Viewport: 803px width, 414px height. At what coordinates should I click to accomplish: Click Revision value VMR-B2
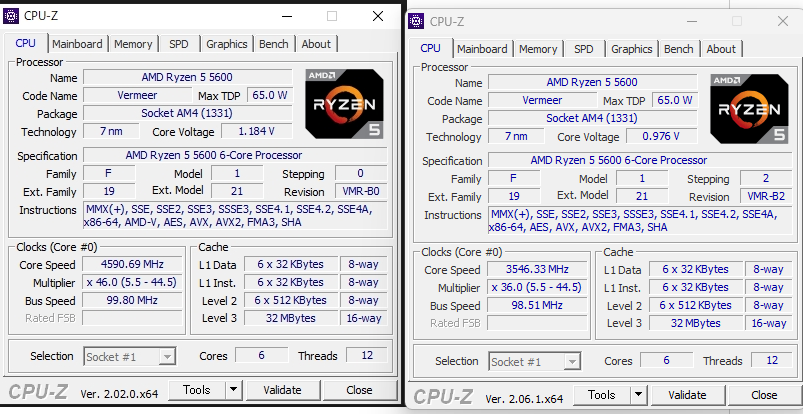pos(766,197)
